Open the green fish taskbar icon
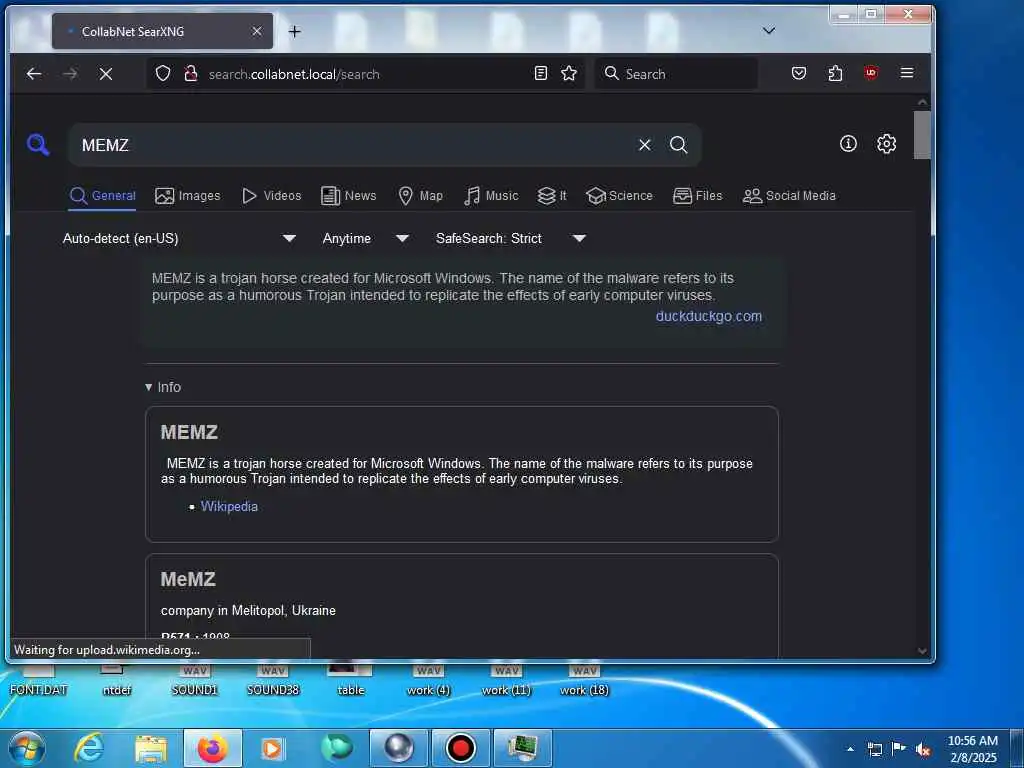 coord(336,748)
